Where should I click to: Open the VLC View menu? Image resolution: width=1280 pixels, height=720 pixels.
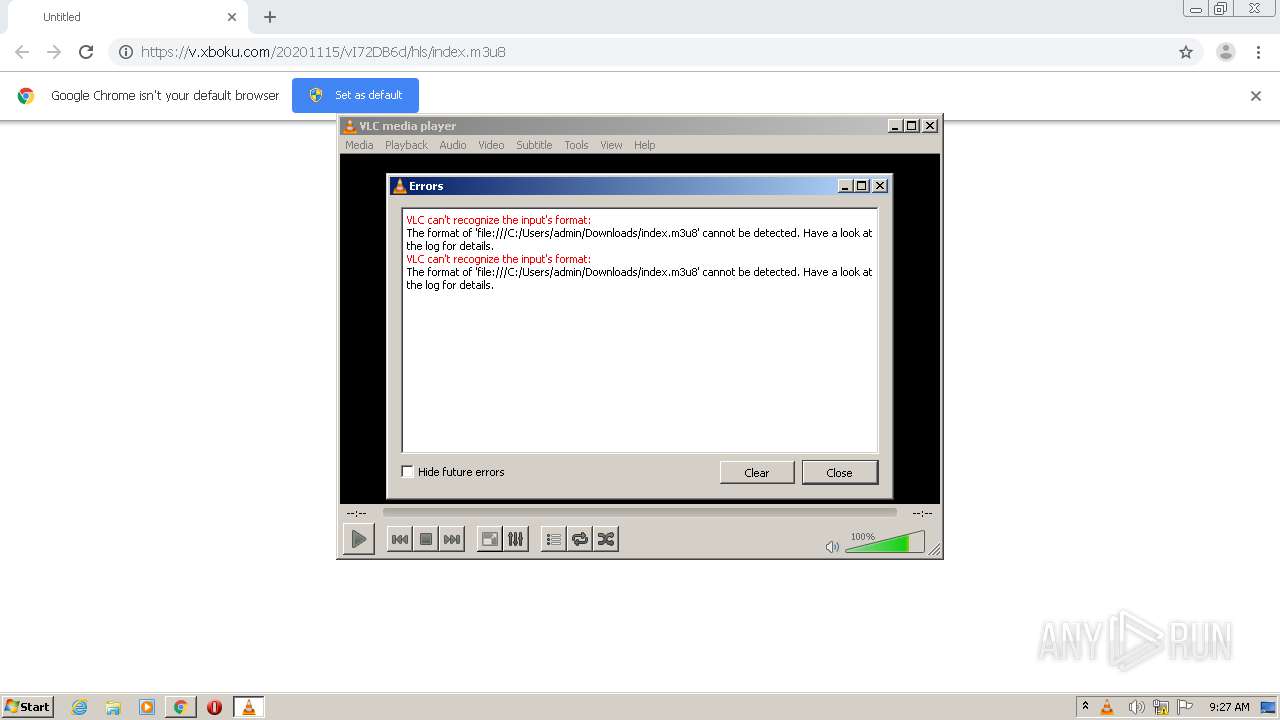(x=611, y=145)
